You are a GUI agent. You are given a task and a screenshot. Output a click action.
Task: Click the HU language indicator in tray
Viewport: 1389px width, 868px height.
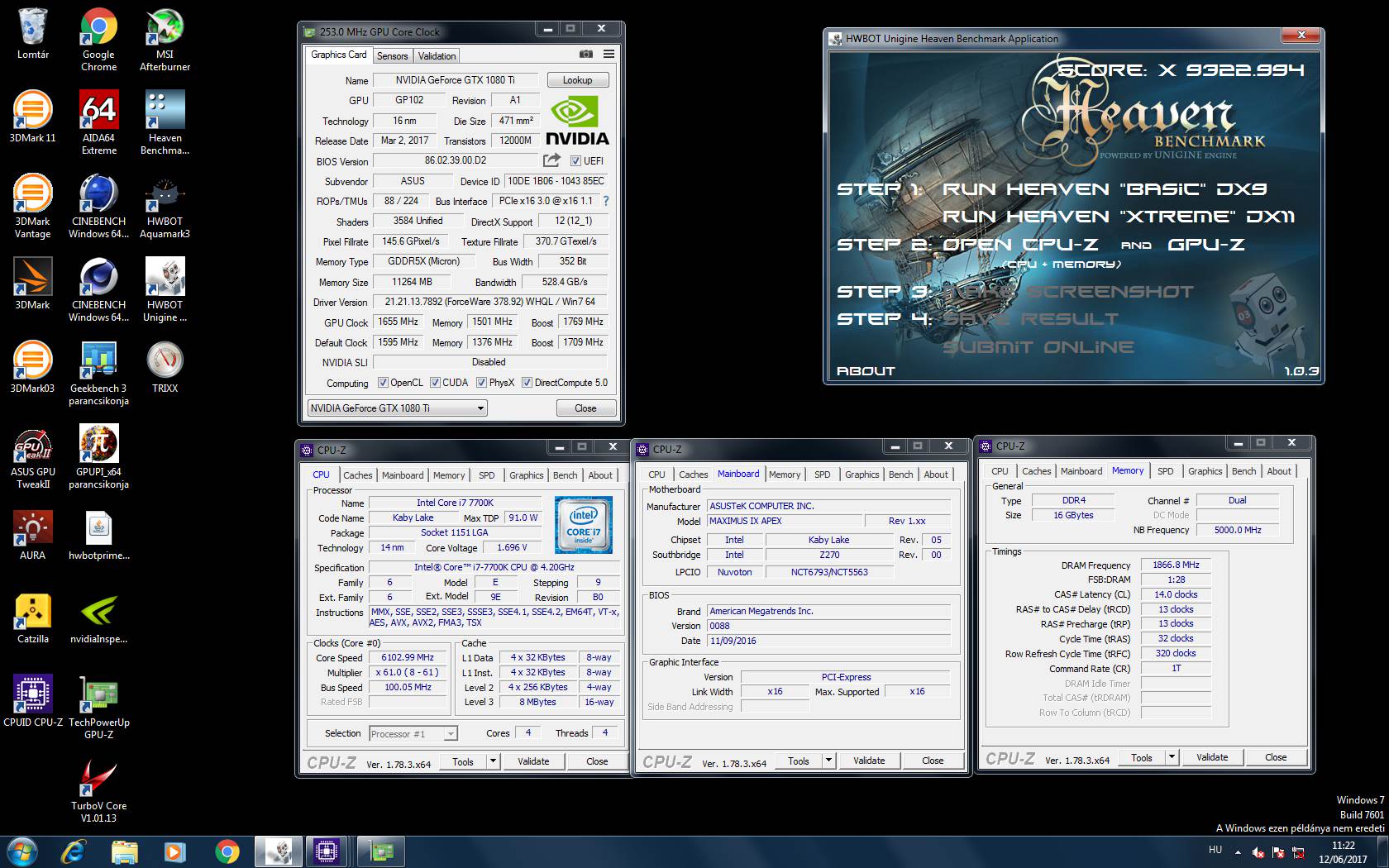click(1215, 850)
